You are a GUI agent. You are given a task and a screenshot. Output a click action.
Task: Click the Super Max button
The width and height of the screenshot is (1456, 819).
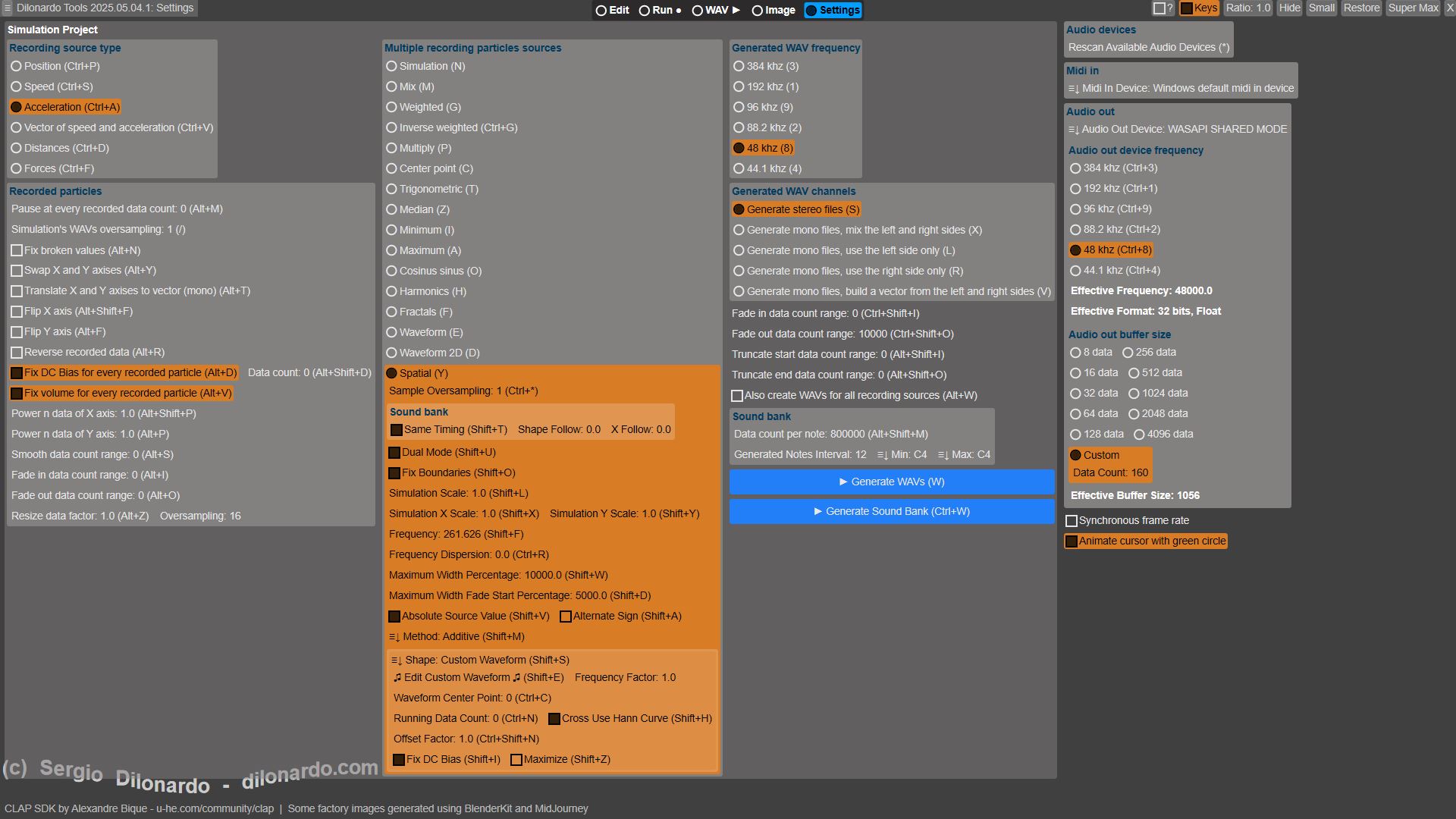[x=1413, y=8]
